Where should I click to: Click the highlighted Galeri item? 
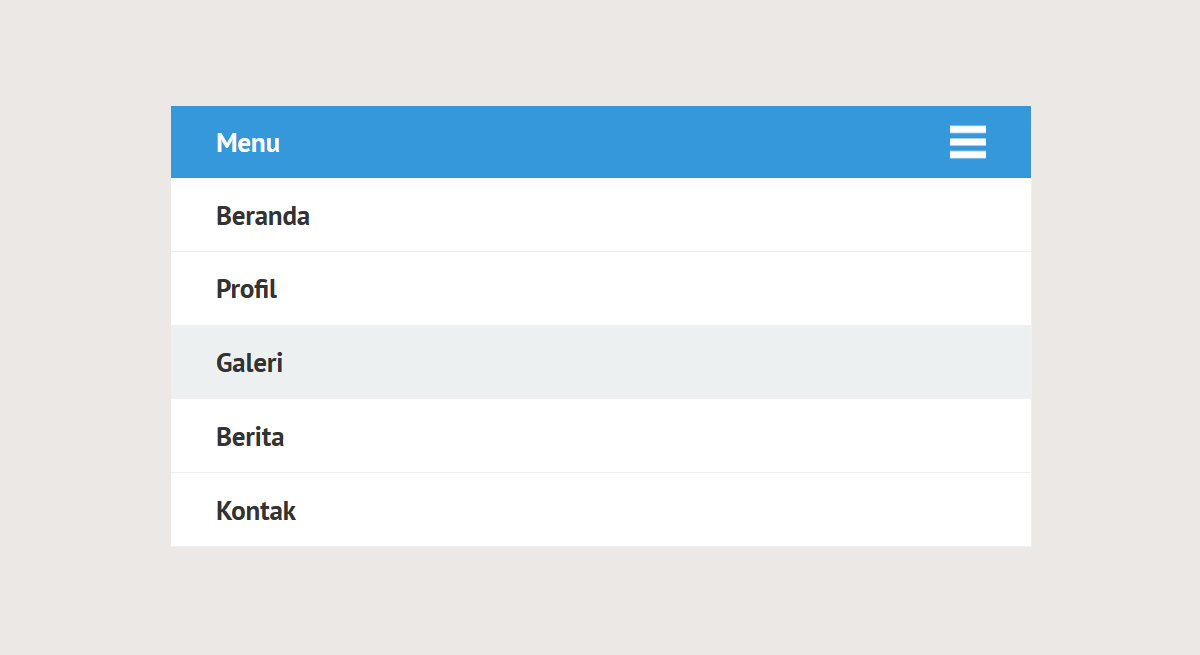tap(601, 362)
